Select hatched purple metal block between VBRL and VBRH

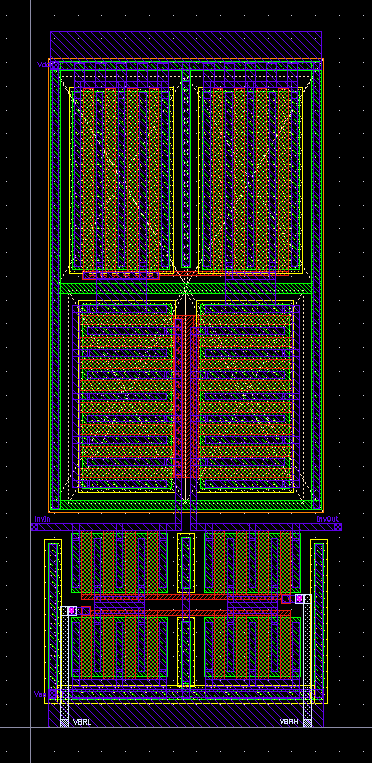pos(186,715)
